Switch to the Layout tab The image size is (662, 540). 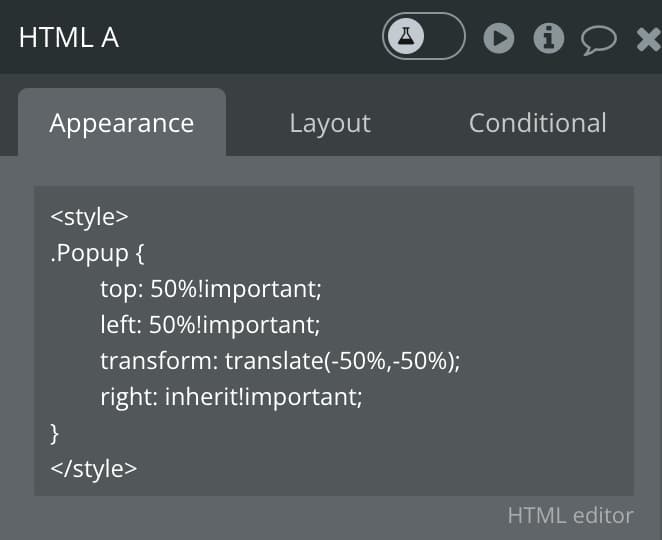pos(330,123)
